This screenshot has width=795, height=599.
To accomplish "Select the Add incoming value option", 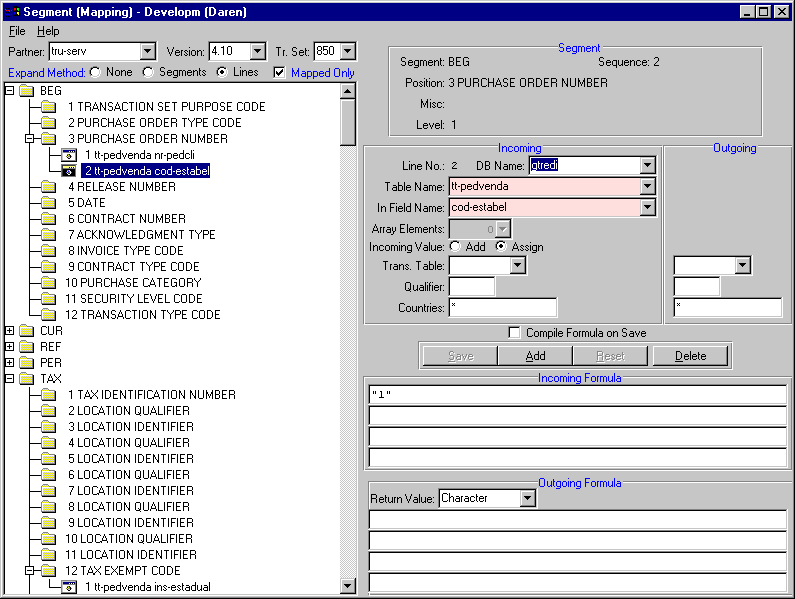I will pyautogui.click(x=456, y=247).
